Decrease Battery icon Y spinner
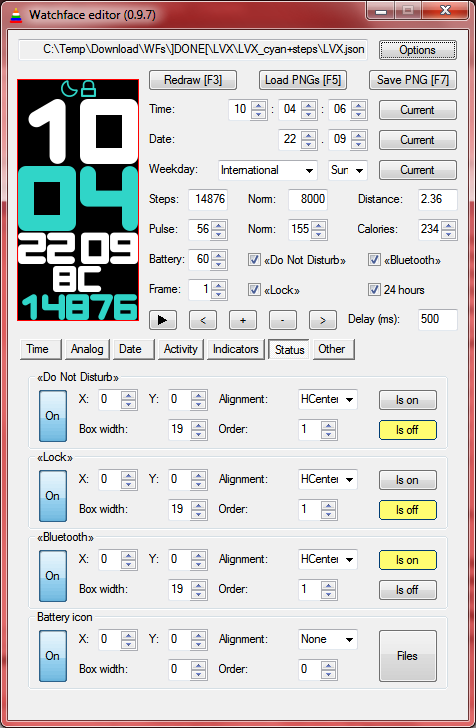Screen dimensions: 476x728 (199, 644)
